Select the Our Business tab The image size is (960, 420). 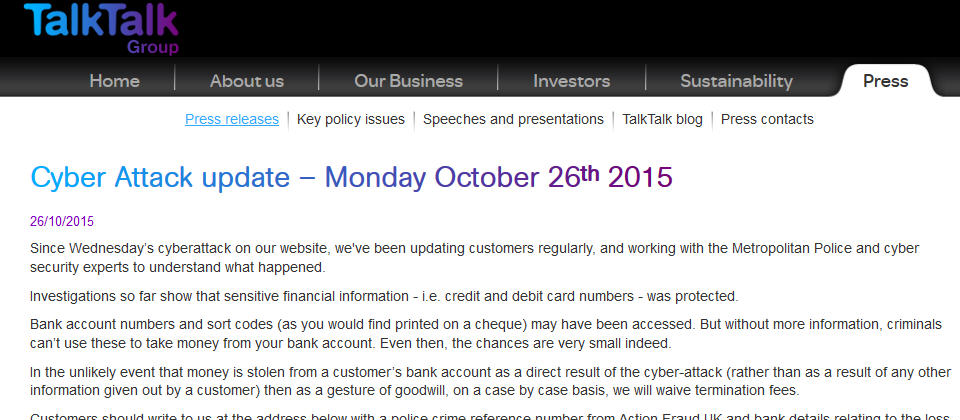click(408, 81)
